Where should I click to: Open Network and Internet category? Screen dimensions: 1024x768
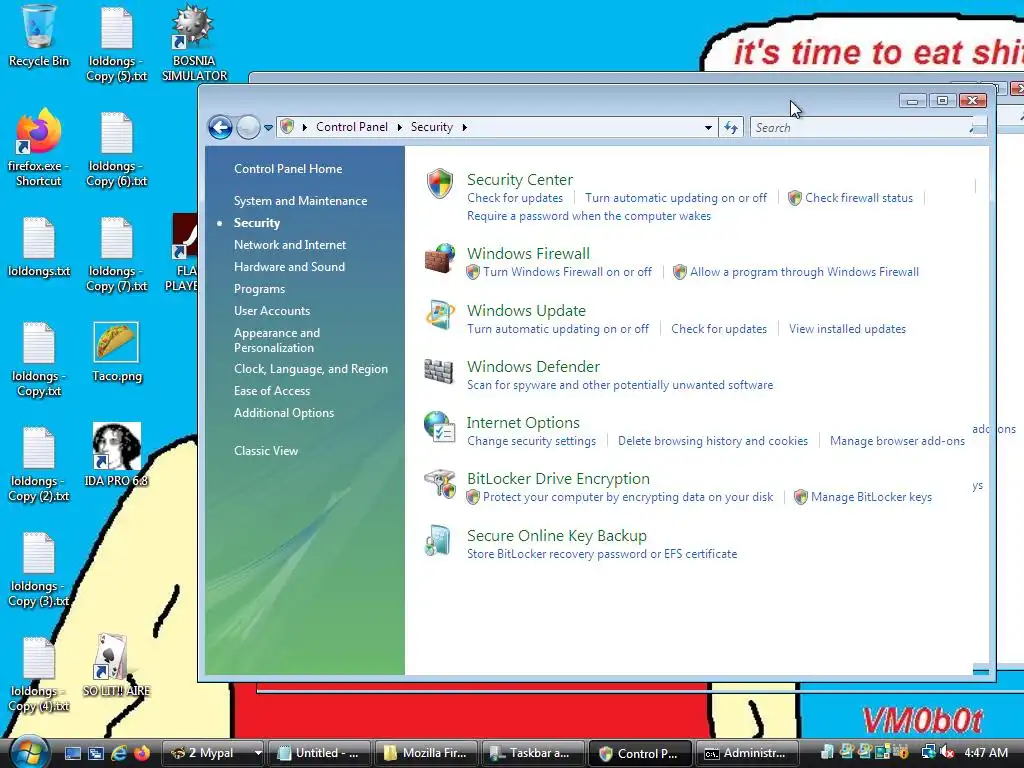point(290,245)
